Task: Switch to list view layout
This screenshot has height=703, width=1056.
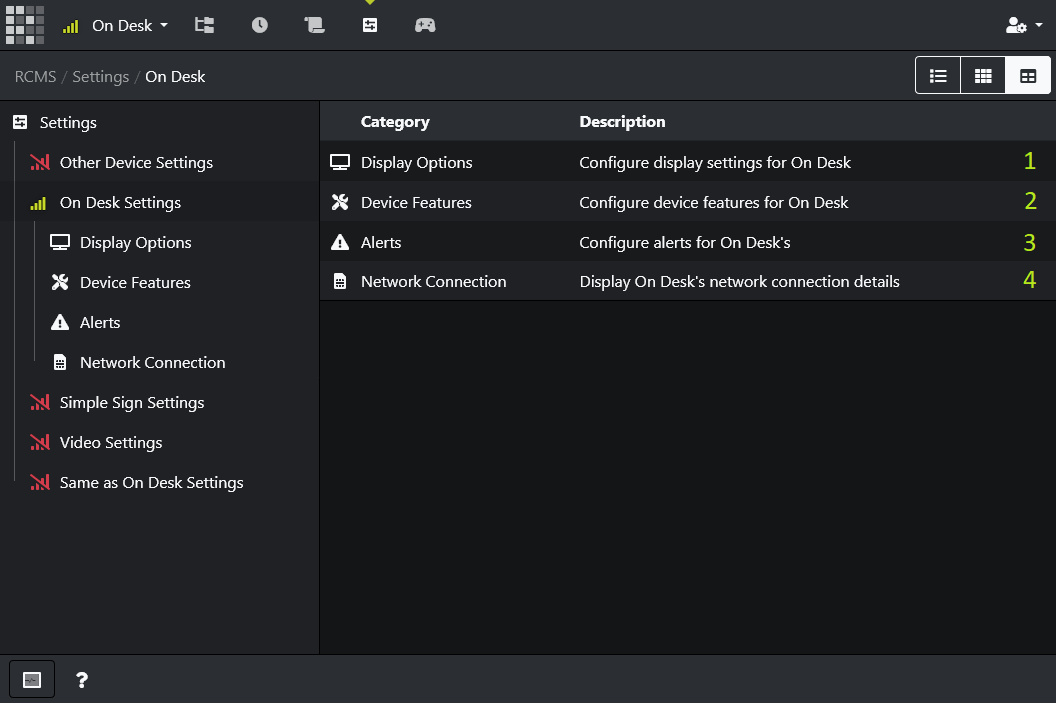Action: point(937,75)
